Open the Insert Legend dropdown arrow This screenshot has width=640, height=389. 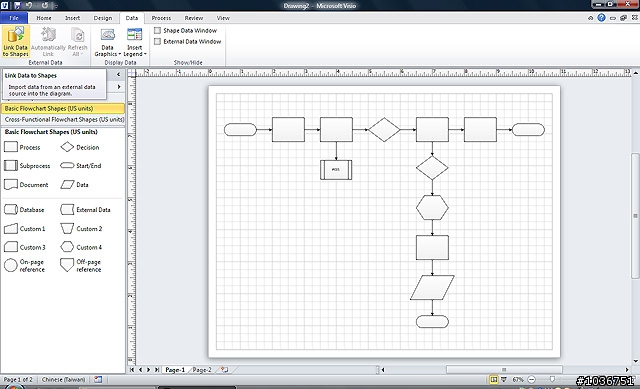pos(145,54)
